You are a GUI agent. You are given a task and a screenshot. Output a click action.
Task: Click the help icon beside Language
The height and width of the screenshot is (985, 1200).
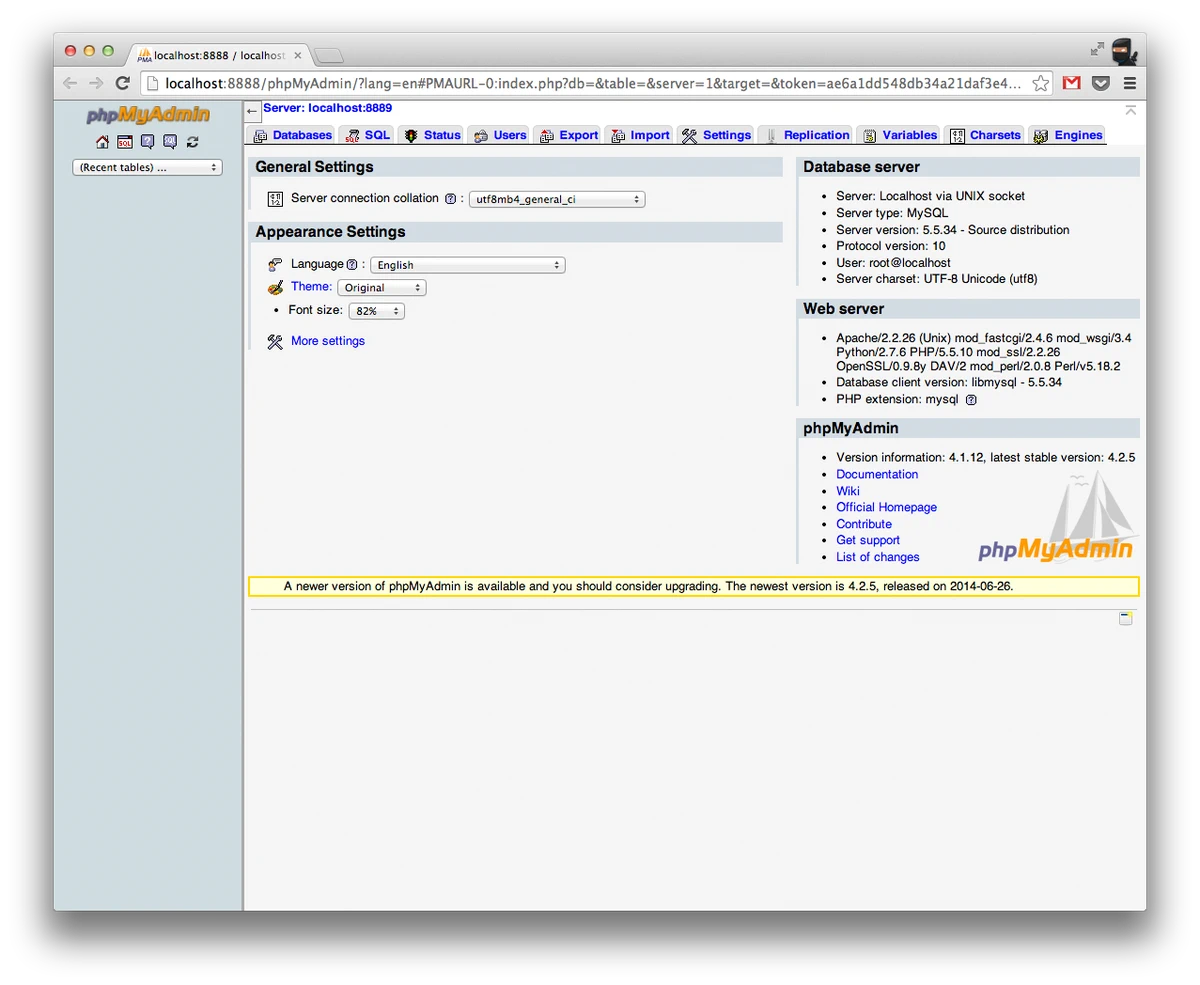[x=352, y=265]
